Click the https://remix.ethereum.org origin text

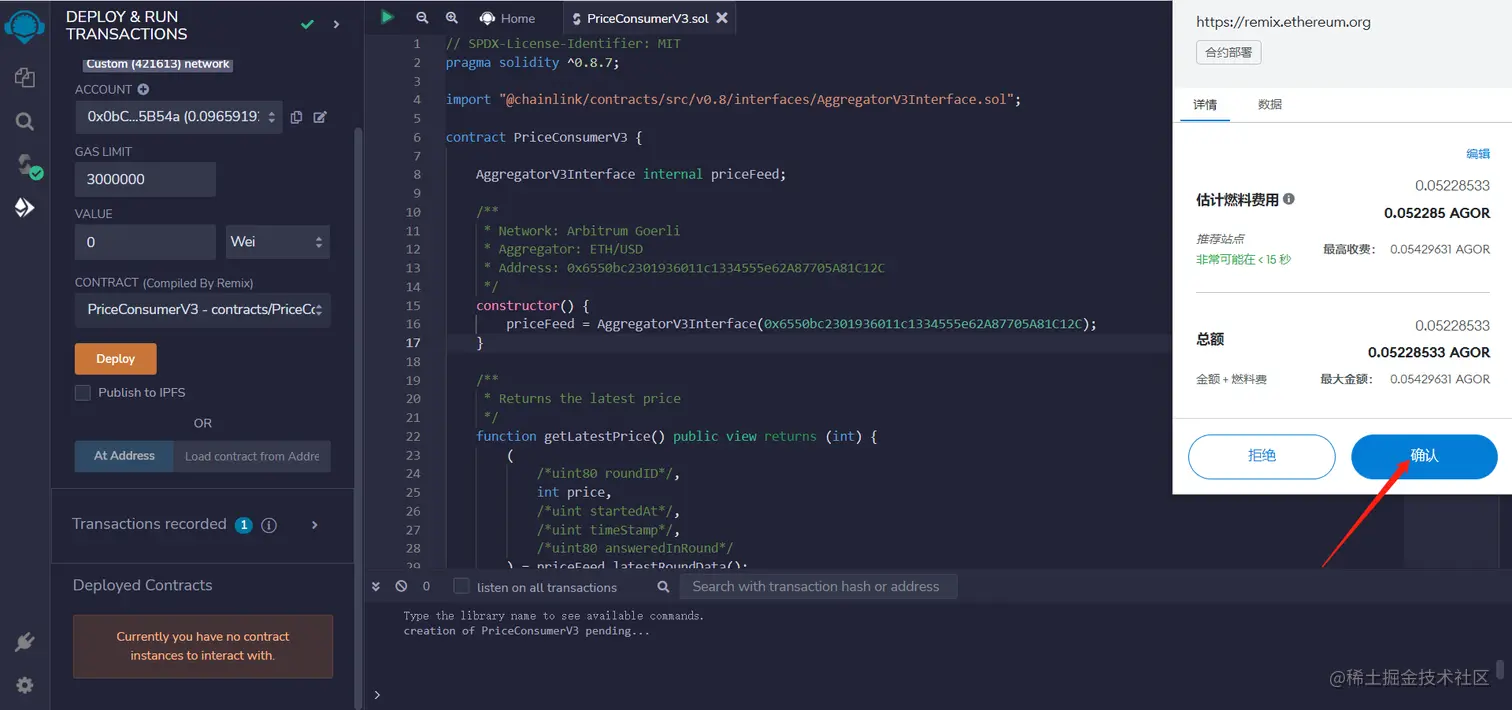tap(1283, 22)
